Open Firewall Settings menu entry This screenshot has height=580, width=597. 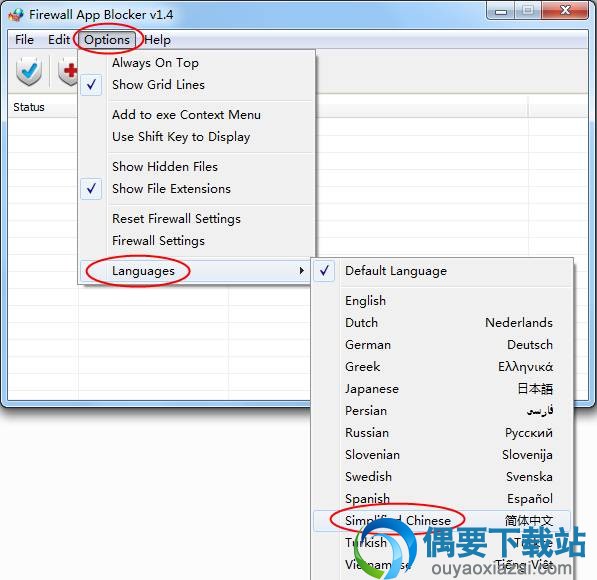click(197, 241)
